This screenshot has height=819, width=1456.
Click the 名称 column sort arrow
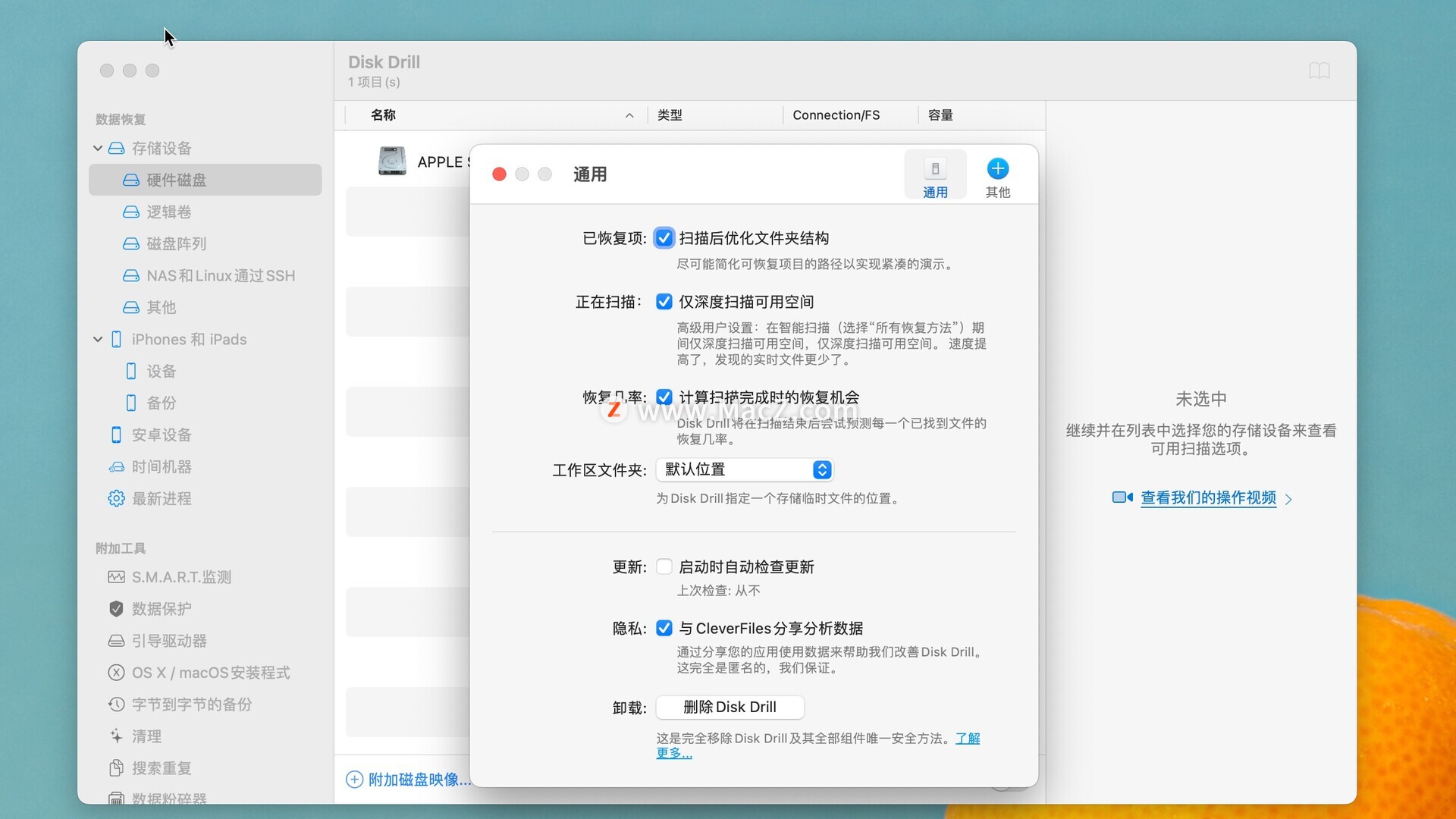click(629, 115)
